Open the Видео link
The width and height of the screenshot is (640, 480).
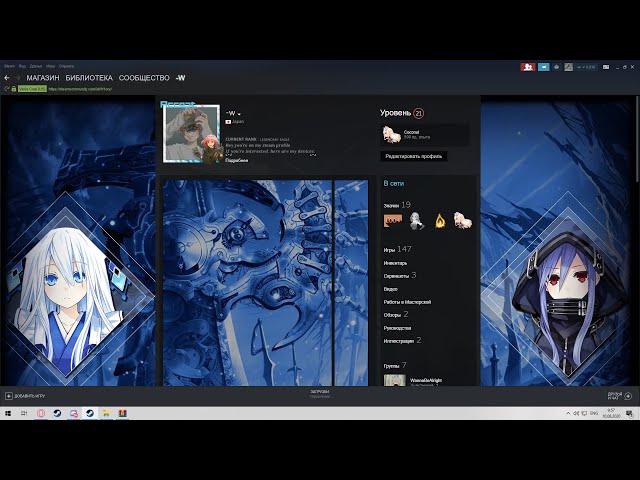391,289
